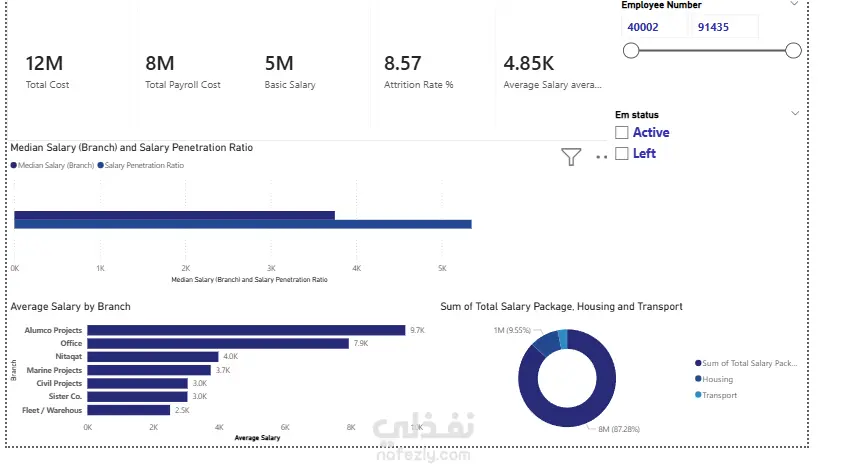
Task: Open more options ellipsis on Median Salary chart
Action: pyautogui.click(x=601, y=157)
